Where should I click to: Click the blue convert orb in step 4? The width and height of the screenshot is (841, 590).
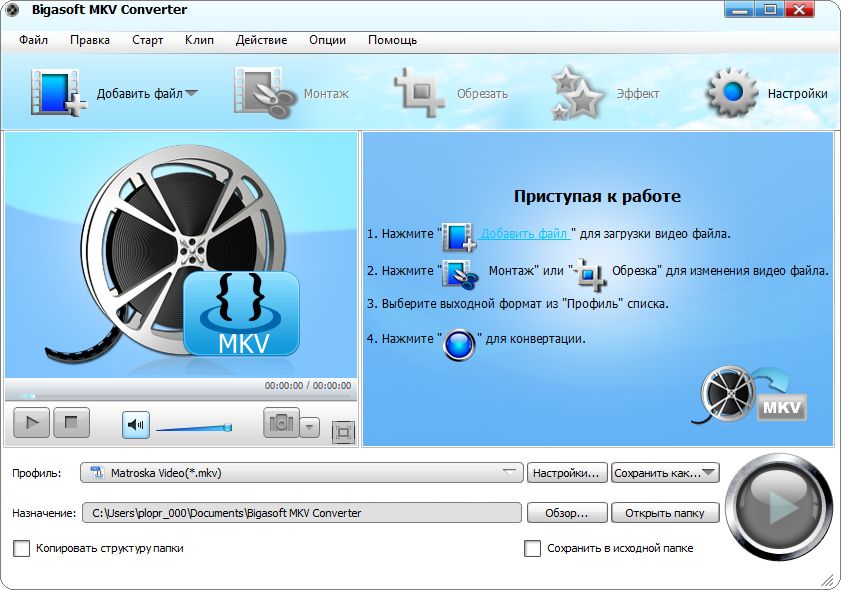[459, 345]
